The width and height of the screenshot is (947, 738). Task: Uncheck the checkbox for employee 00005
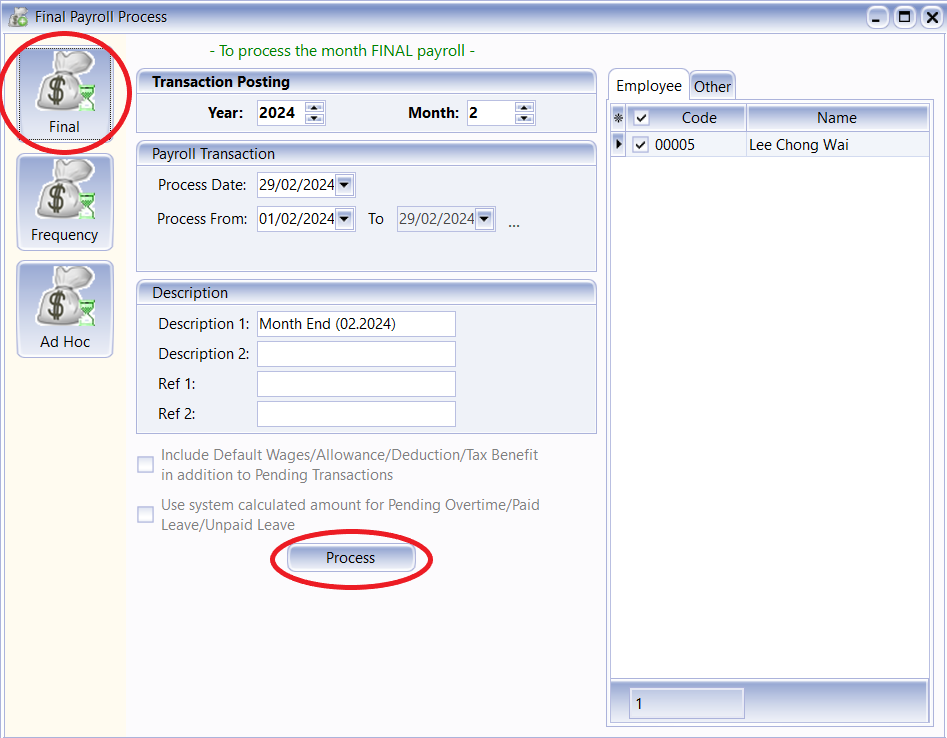643,145
